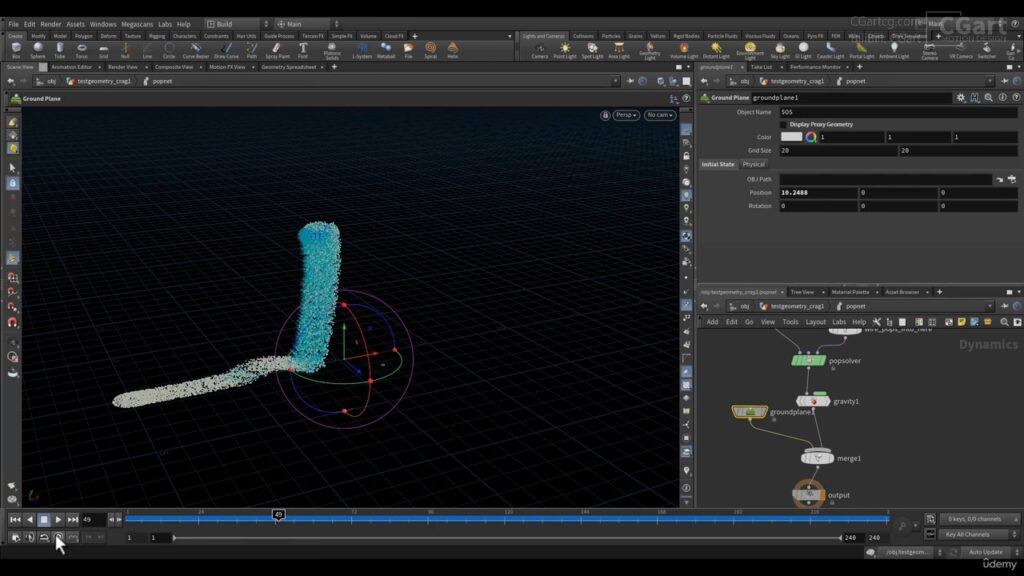Select the Font shelf tool
The width and height of the screenshot is (1024, 576).
pyautogui.click(x=303, y=50)
